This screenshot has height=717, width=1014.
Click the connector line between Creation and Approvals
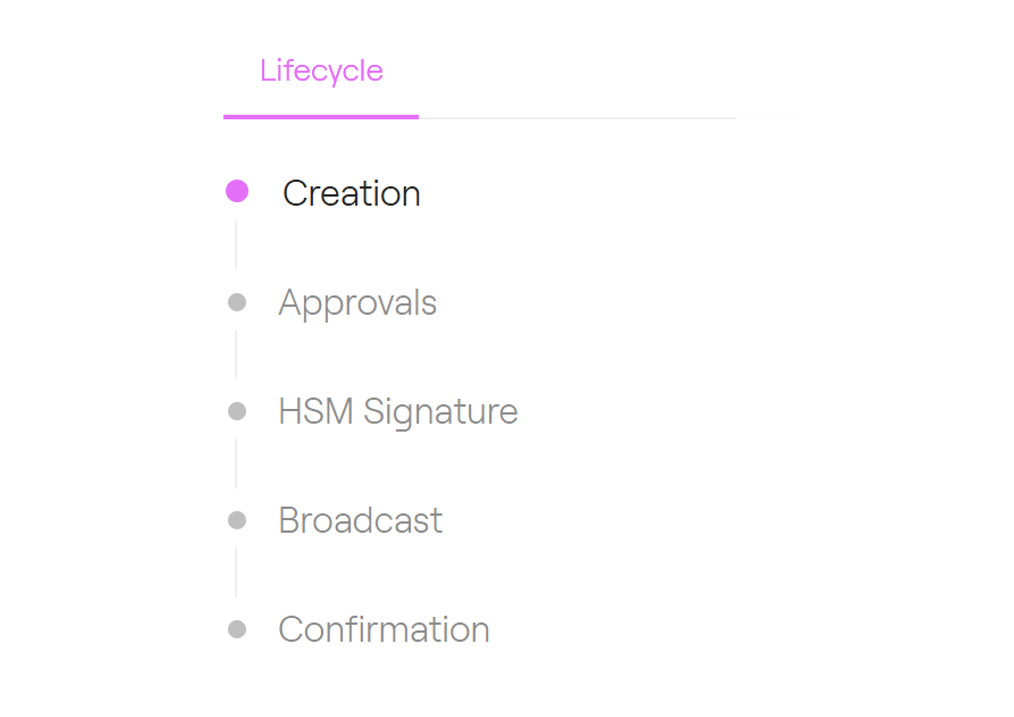coord(236,246)
